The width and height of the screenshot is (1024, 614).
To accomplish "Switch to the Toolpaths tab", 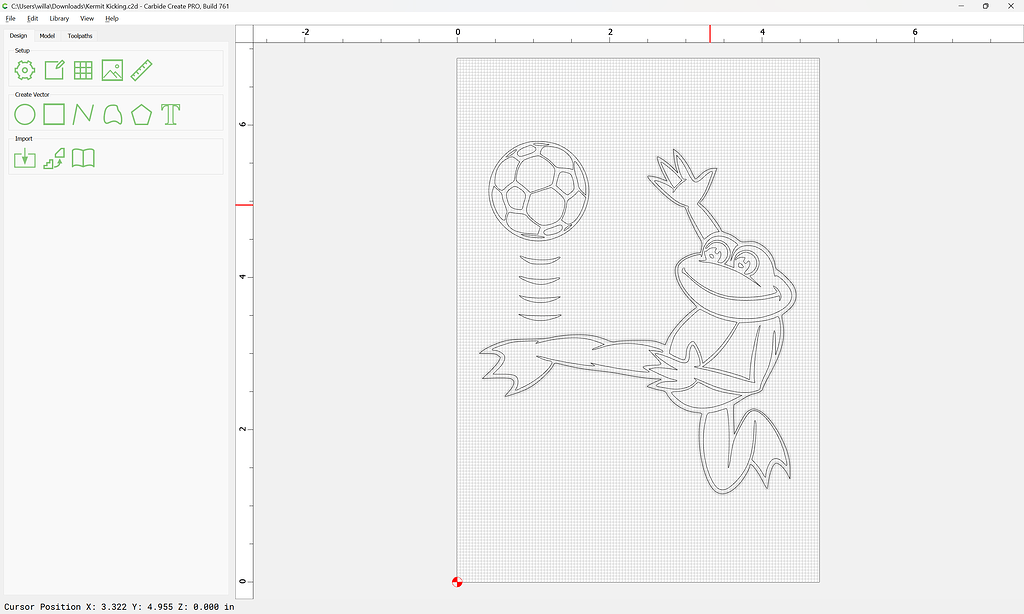I will click(80, 36).
